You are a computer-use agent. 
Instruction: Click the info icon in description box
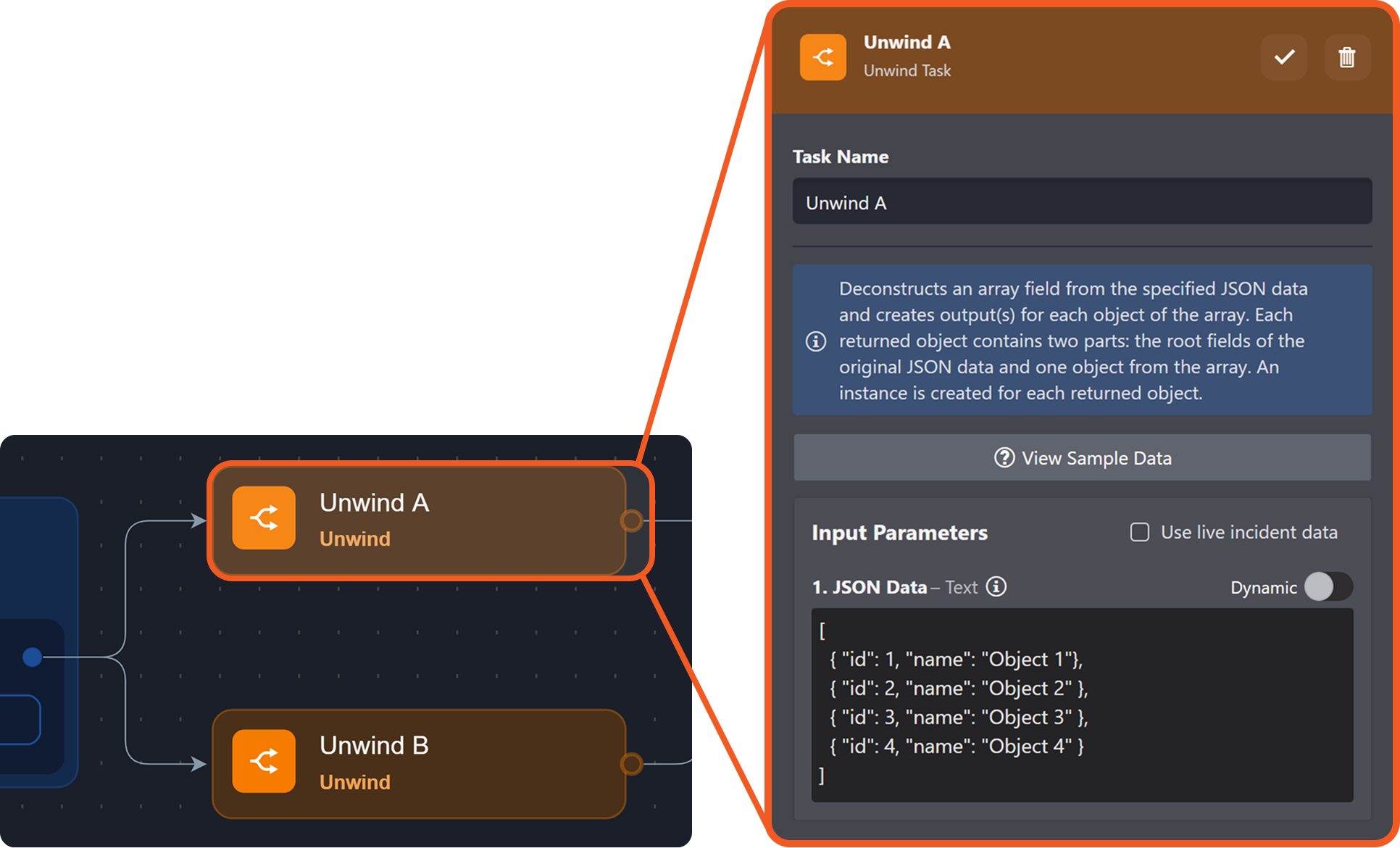click(816, 341)
